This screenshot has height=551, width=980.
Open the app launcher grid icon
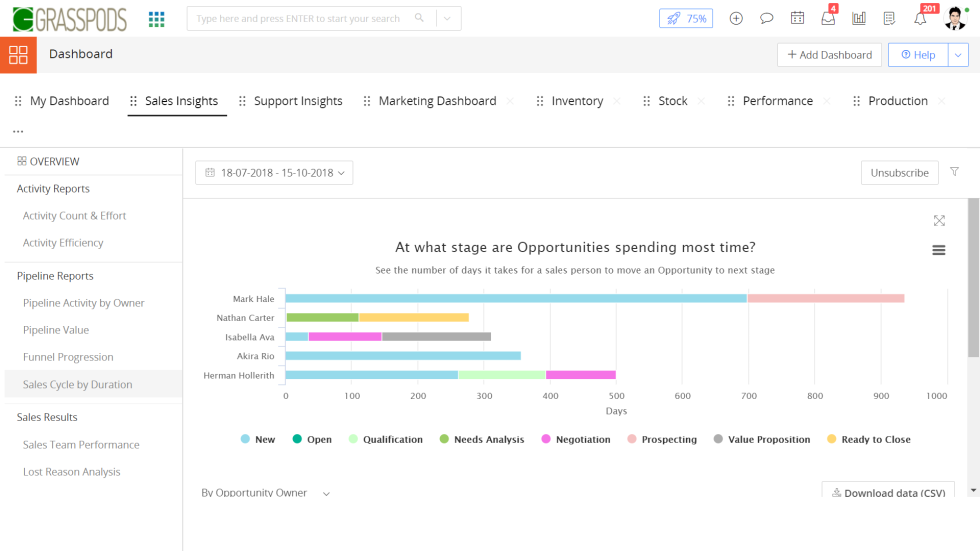pos(157,18)
